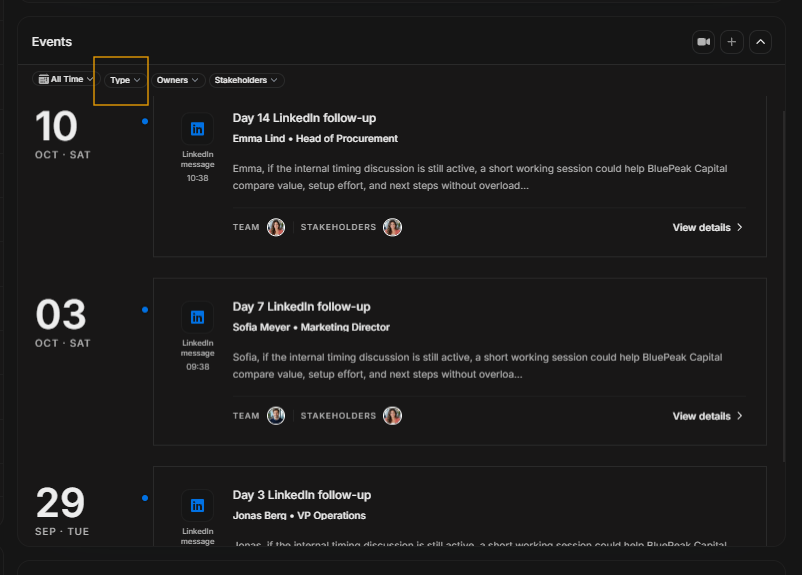The image size is (802, 575).
Task: Select text 'Jonas Berg • VP Operations'
Action: click(x=299, y=516)
